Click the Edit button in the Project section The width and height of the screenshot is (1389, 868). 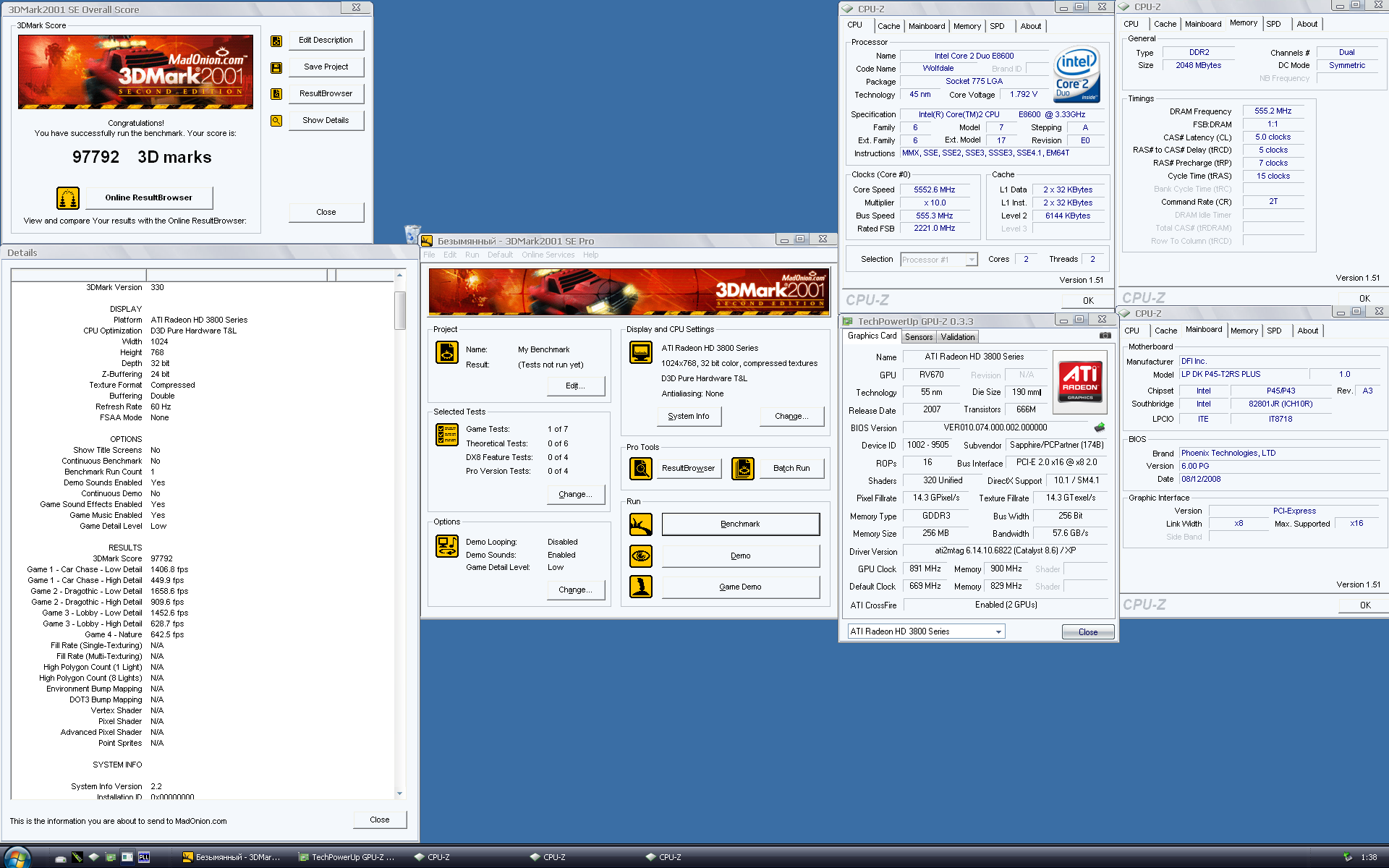(x=575, y=386)
